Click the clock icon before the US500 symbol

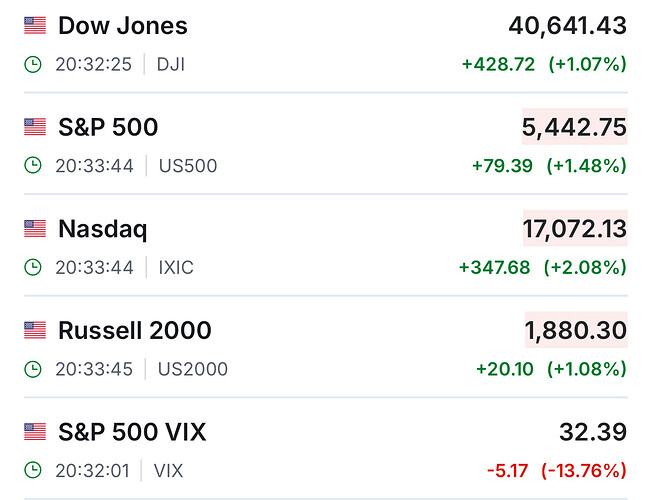pyautogui.click(x=33, y=166)
